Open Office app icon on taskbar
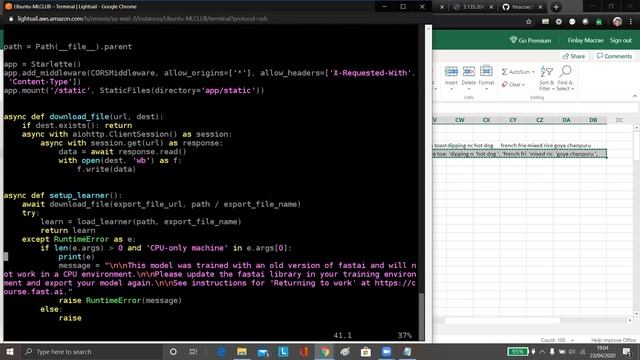The image size is (640, 360). coord(304,351)
